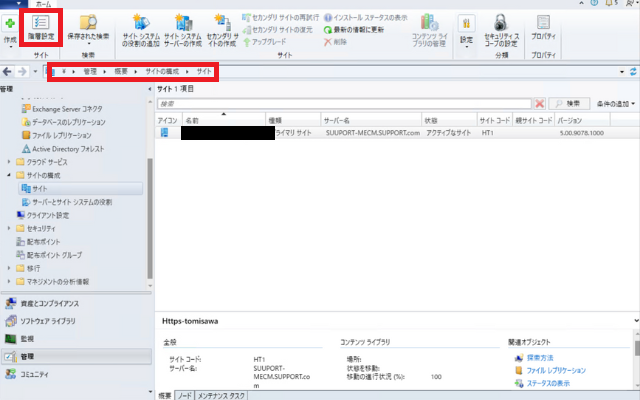Switch to the メンテナンス タスク tab

coord(223,395)
